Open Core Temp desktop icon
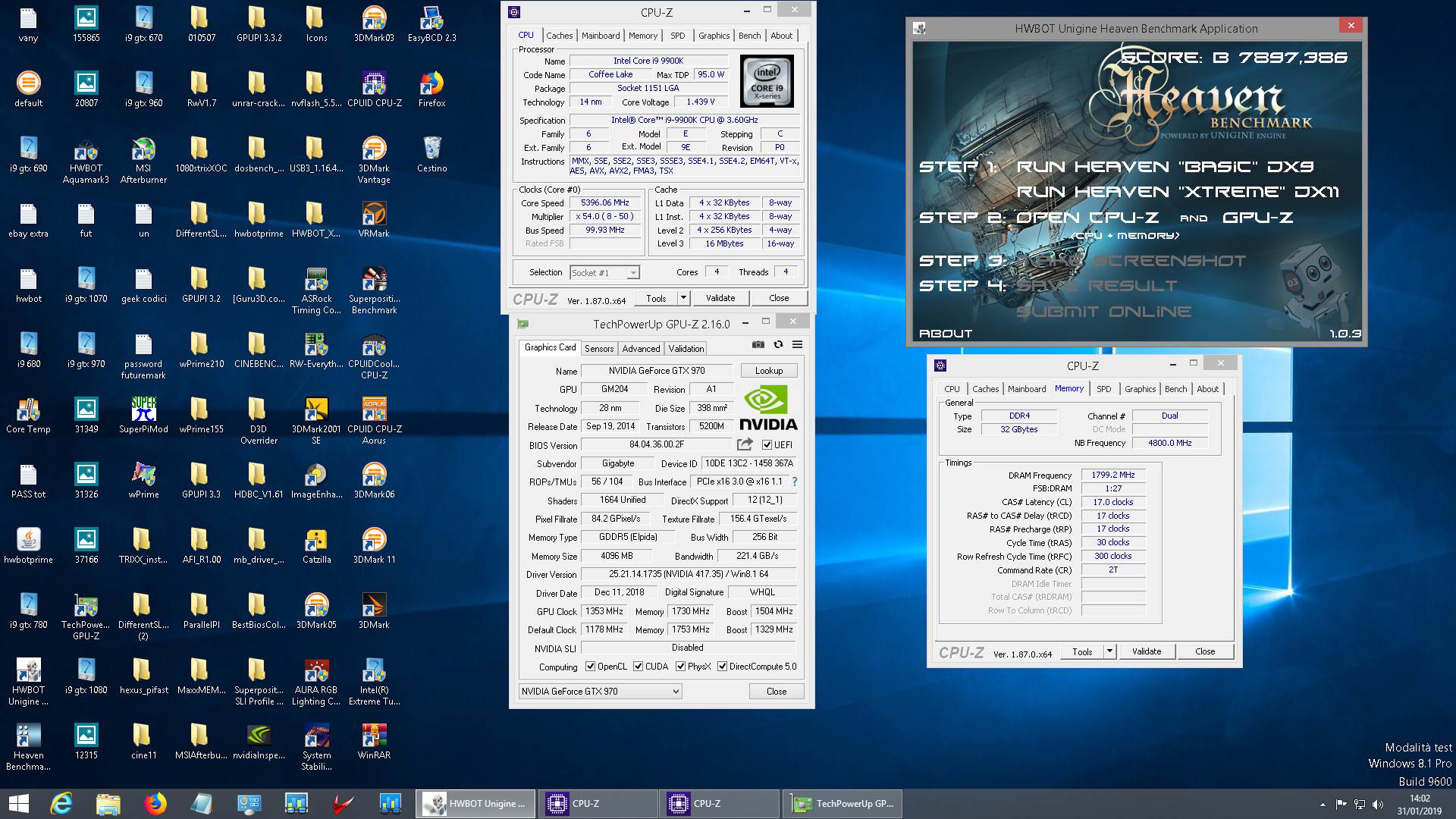 28,416
